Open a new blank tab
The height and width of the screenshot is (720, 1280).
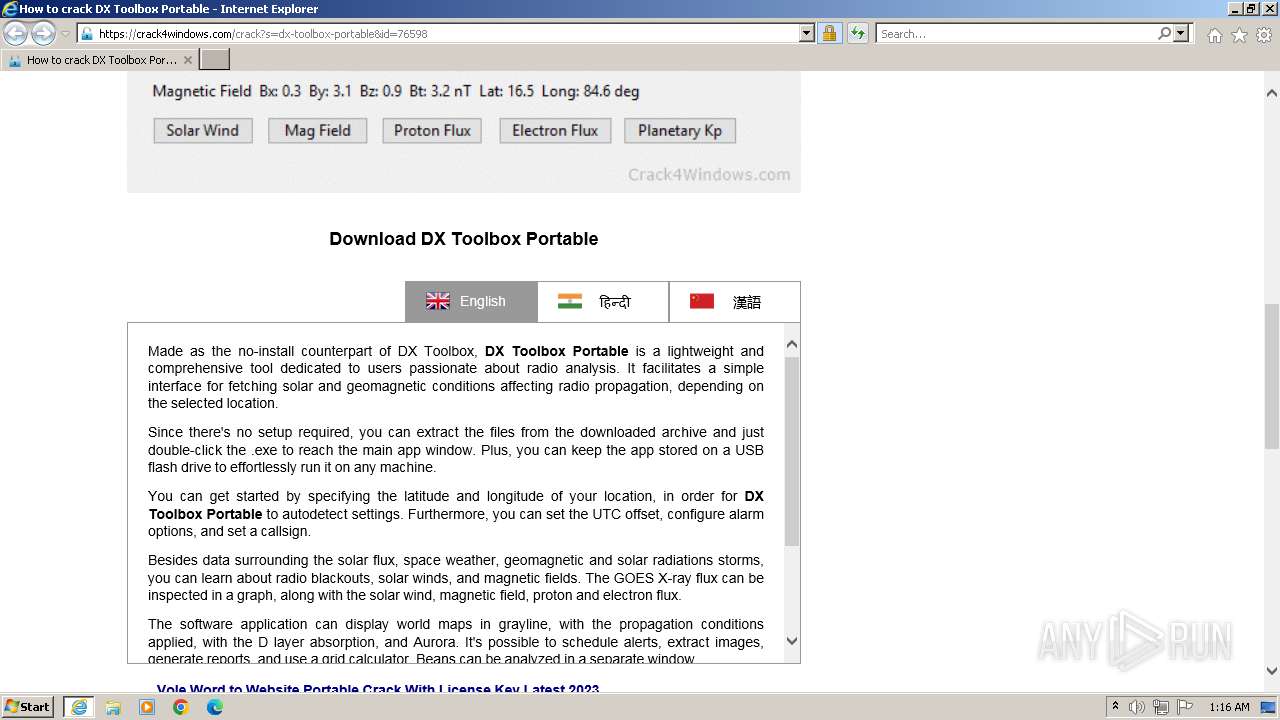coord(215,59)
